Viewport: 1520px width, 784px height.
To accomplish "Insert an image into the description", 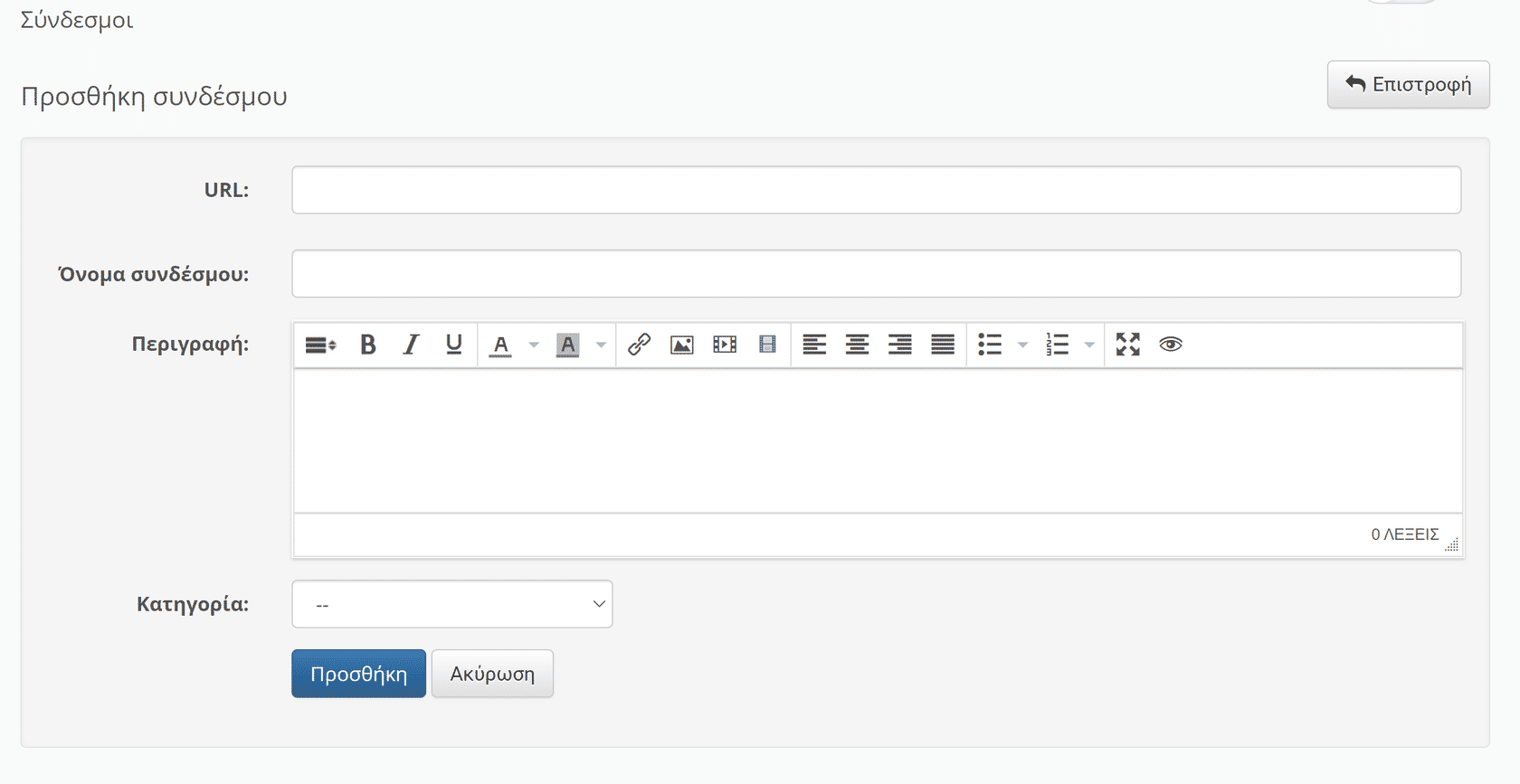I will [681, 345].
